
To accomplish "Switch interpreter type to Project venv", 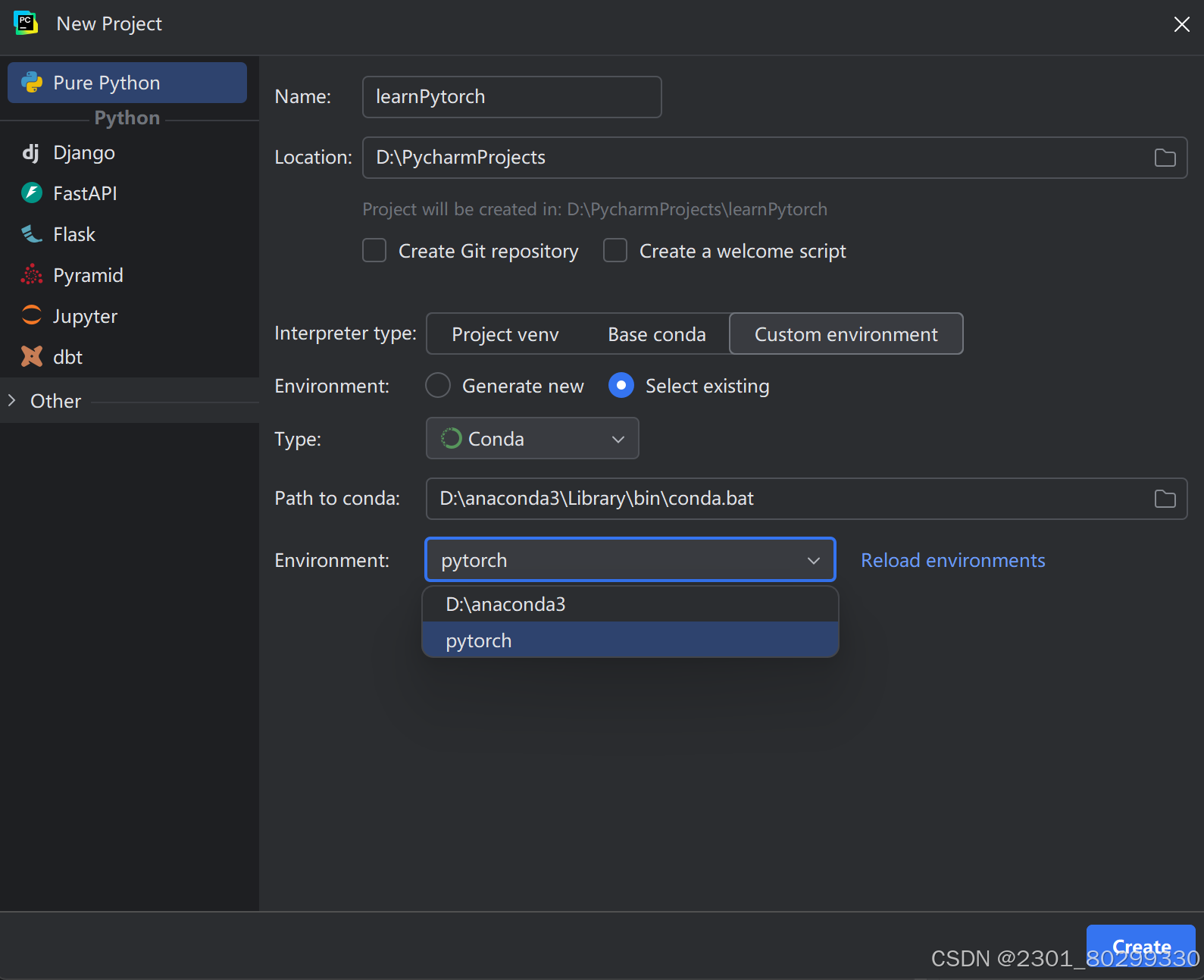I will tap(505, 334).
